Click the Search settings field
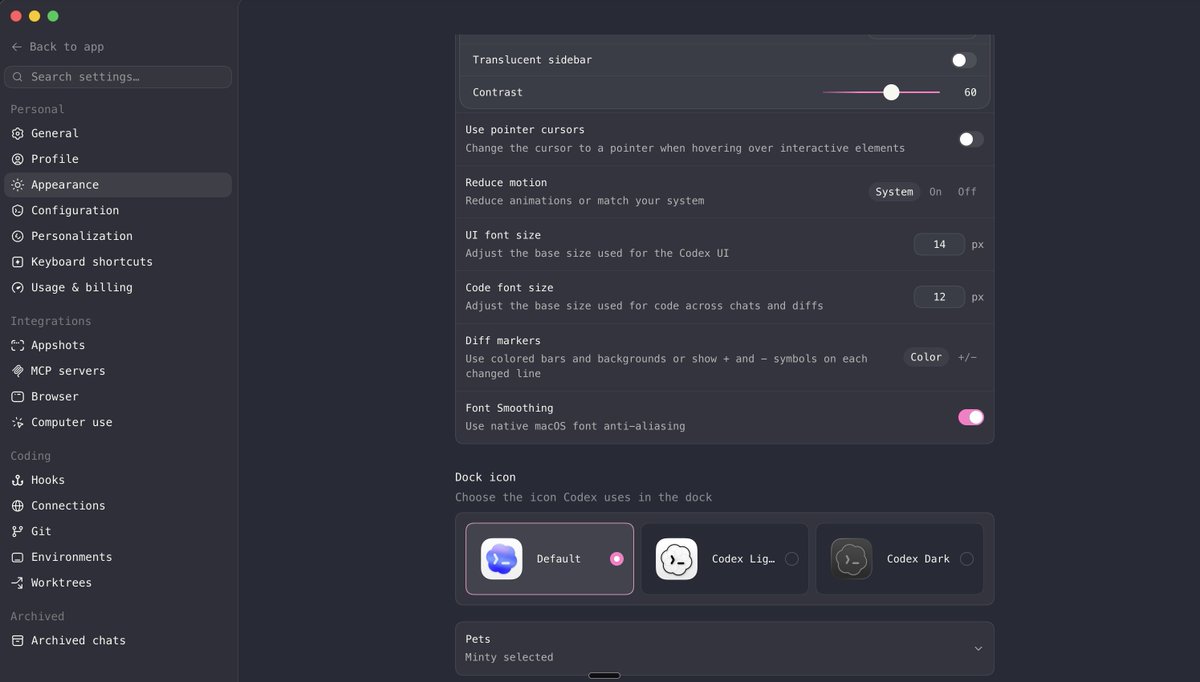 pos(118,77)
